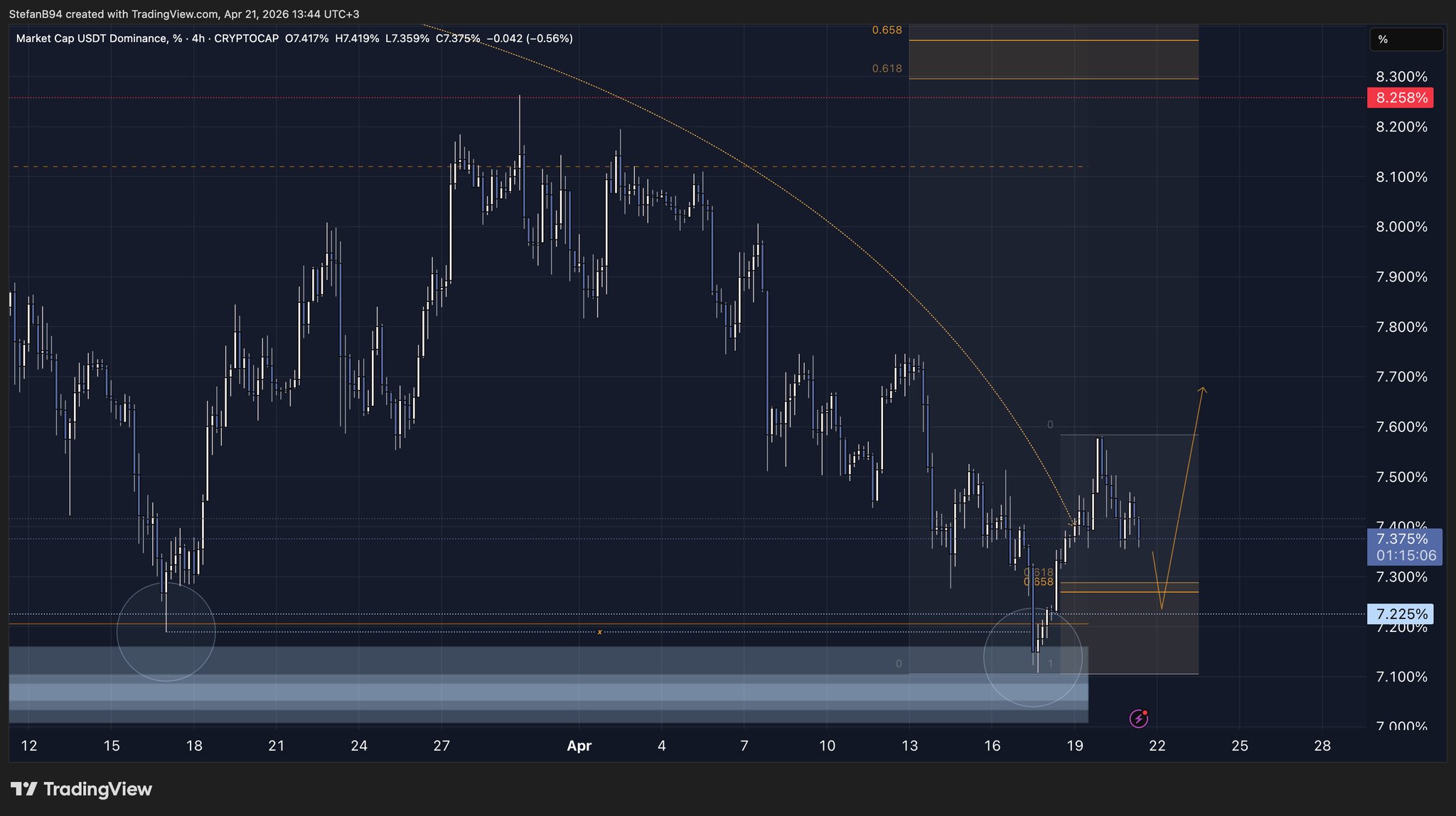Click the 8.000% label on the price axis
Screen dimensions: 1456x816
pyautogui.click(x=1401, y=227)
